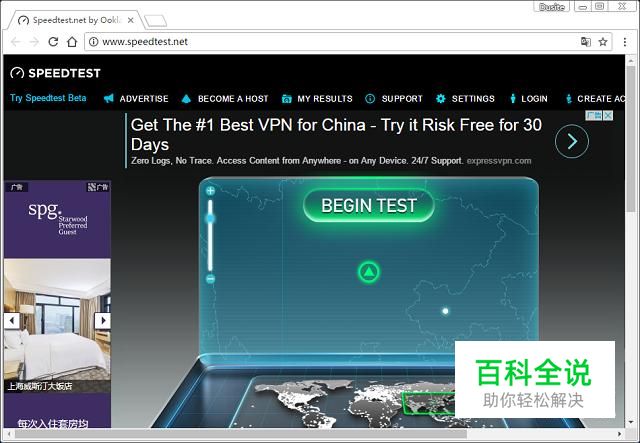Open the Try Speedtest Beta link
640x443 pixels.
(x=48, y=98)
